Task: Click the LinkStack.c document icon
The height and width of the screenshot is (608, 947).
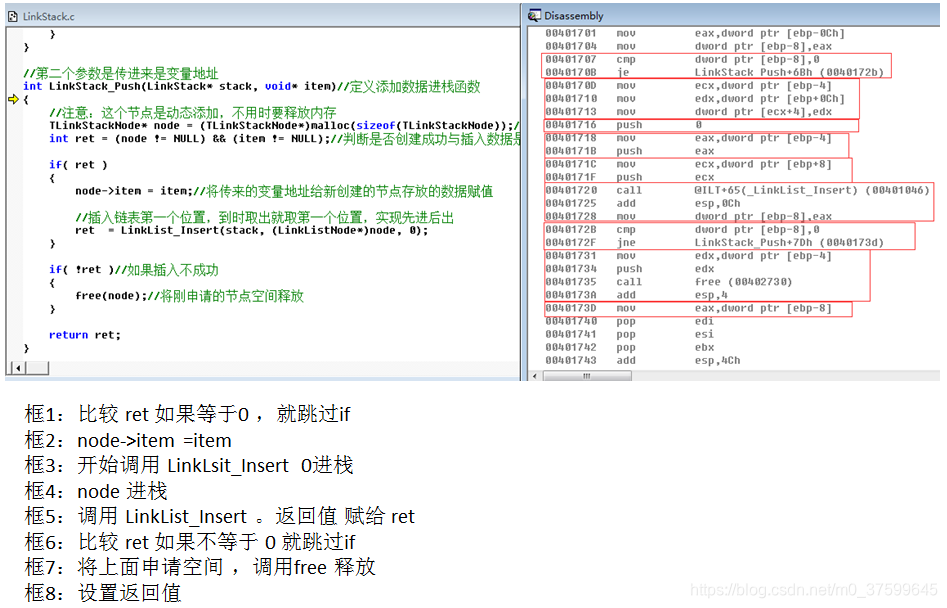Action: (13, 16)
